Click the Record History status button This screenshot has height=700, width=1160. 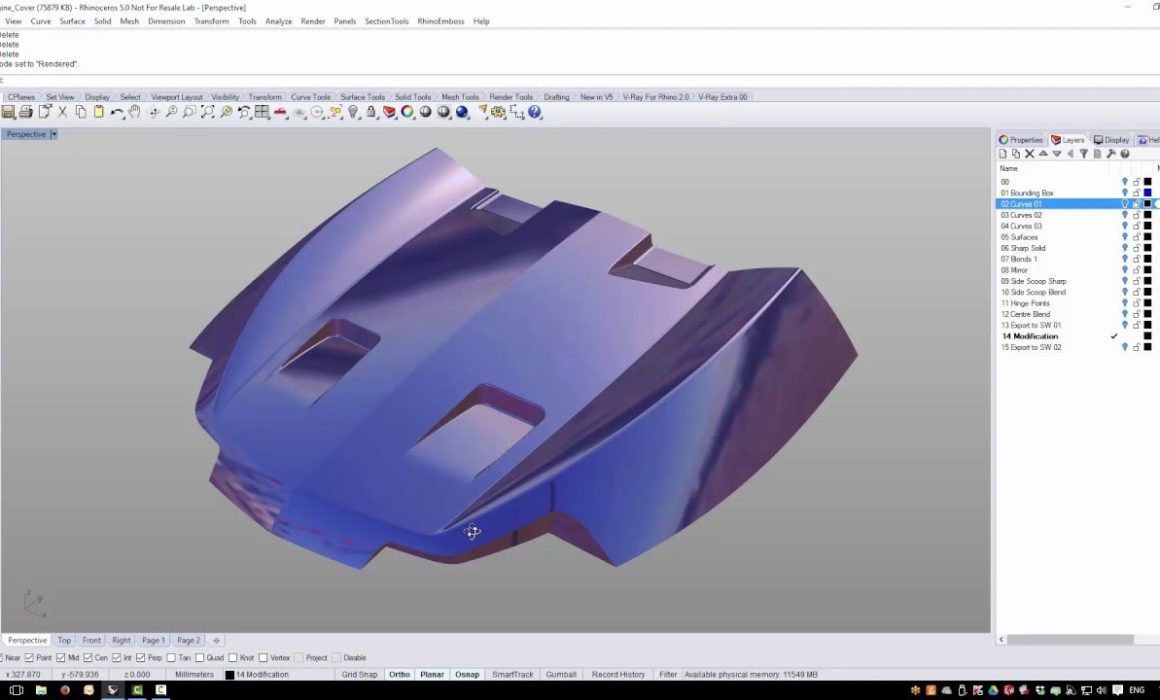coord(618,674)
